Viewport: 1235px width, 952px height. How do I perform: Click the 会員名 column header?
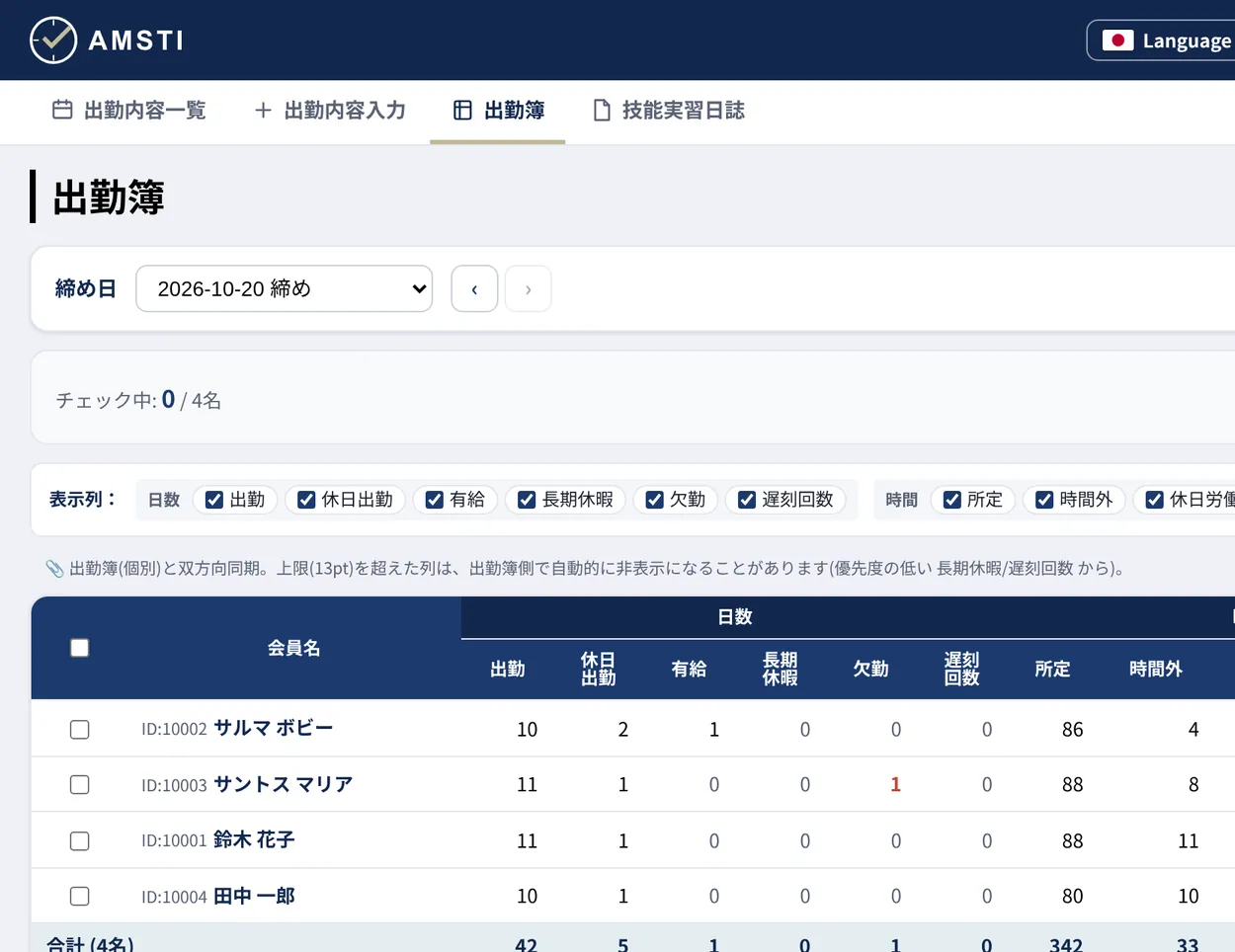[x=294, y=648]
